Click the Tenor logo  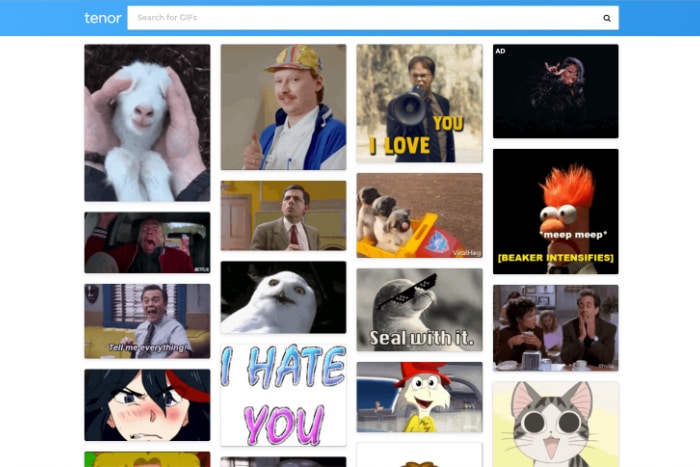102,18
